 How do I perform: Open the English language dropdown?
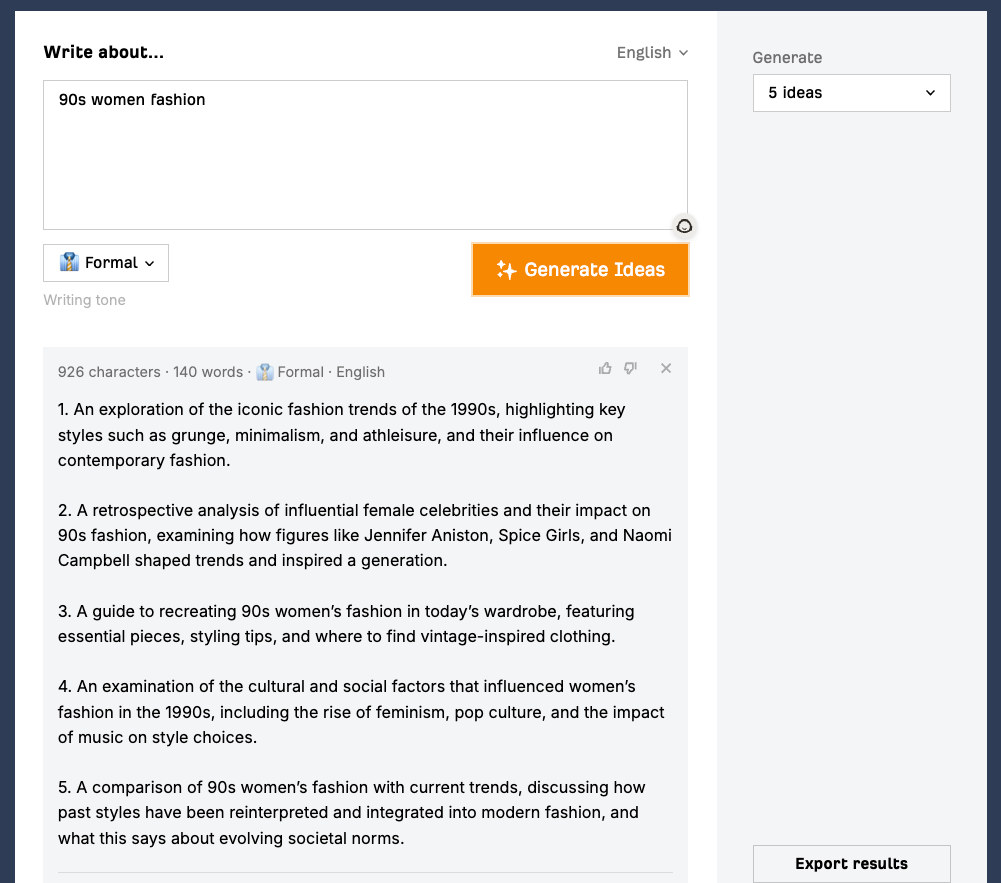tap(652, 53)
